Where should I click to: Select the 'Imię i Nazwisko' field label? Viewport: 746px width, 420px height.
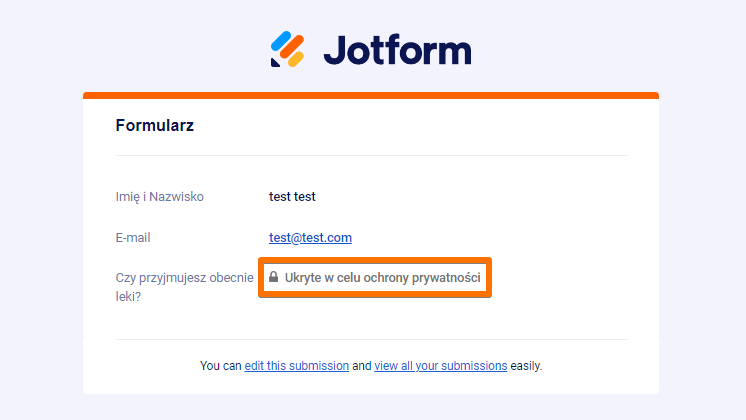tap(160, 197)
